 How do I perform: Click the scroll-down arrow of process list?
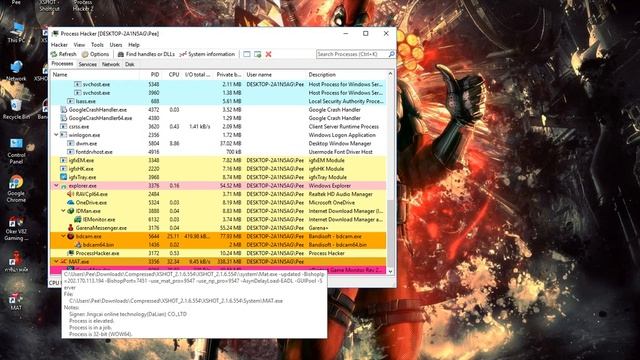pyautogui.click(x=390, y=271)
